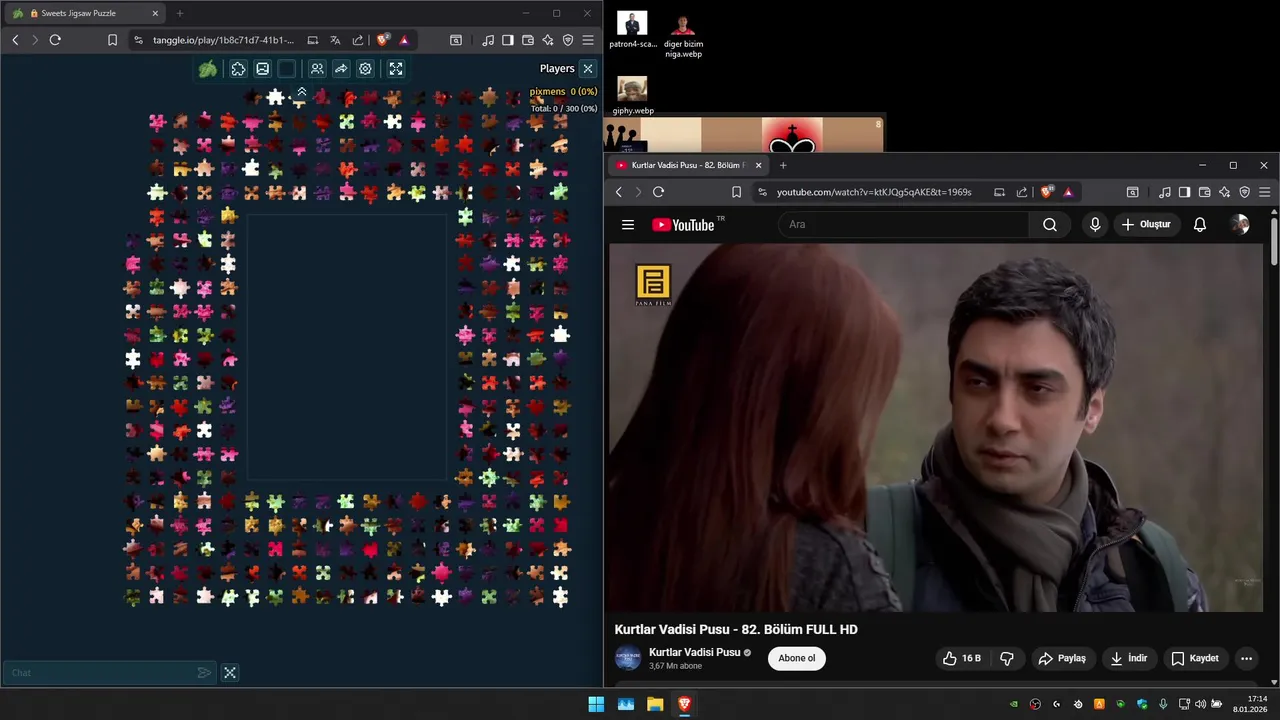Click the YouTube video player
Viewport: 1280px width, 720px height.
click(936, 428)
